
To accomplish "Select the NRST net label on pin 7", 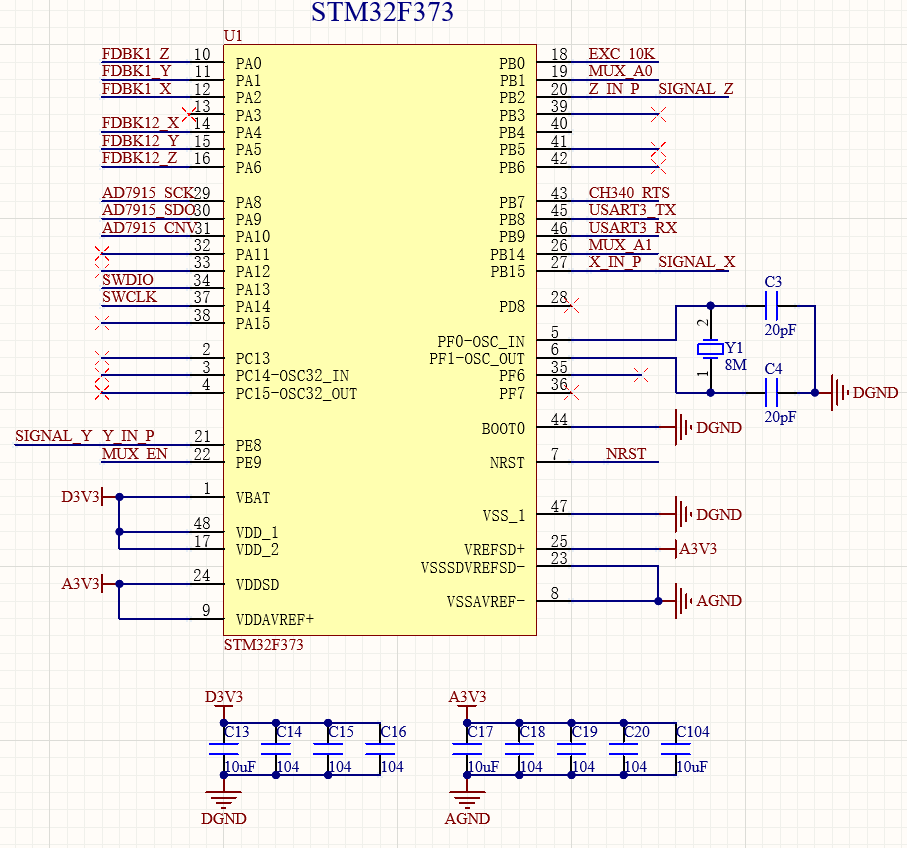I will point(626,454).
